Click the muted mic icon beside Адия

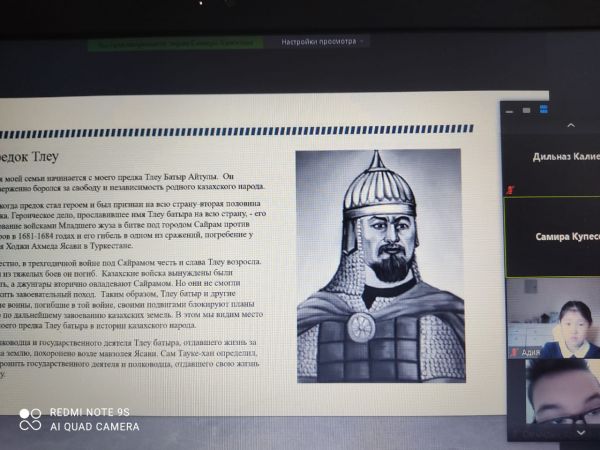coord(514,353)
